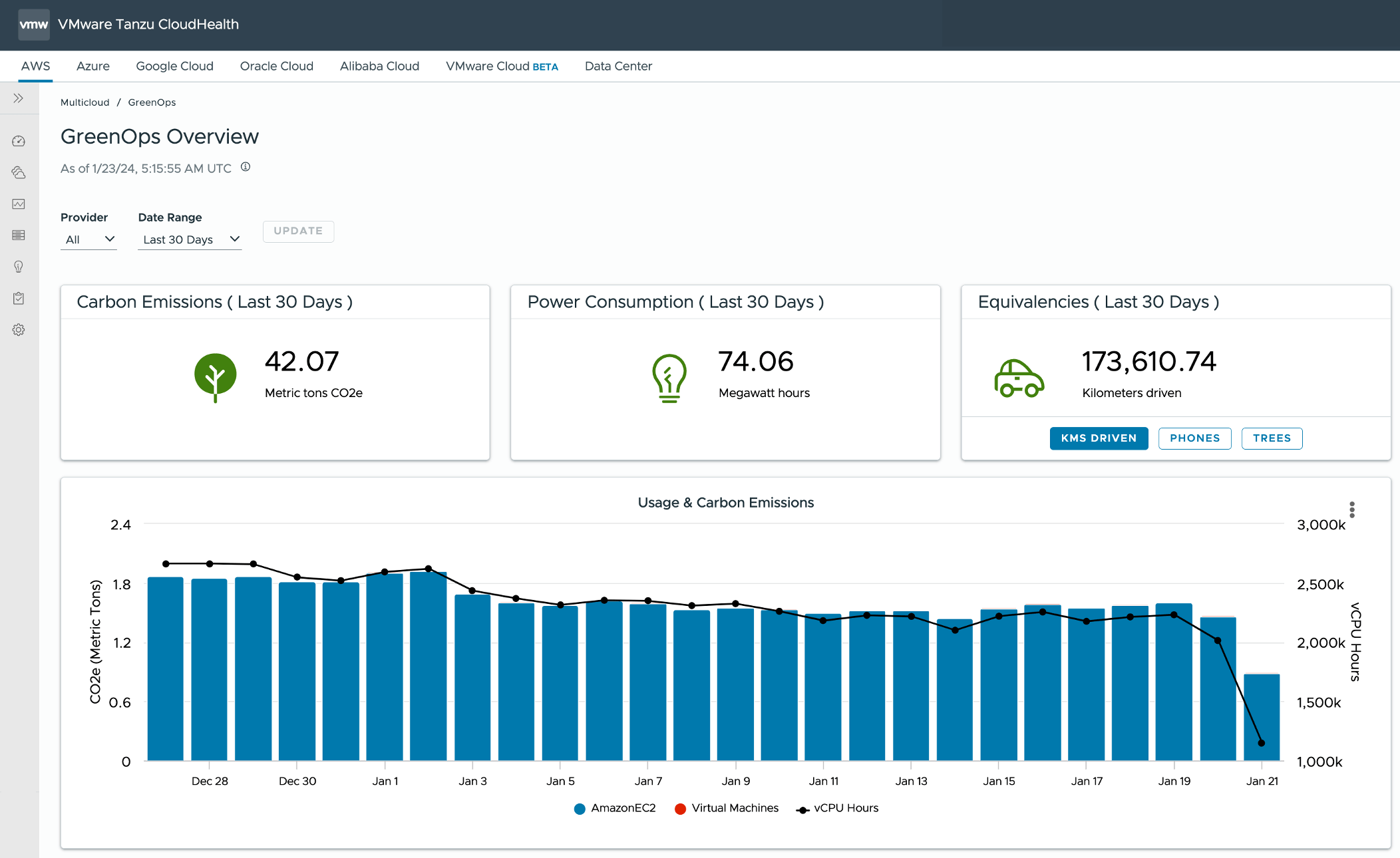Click the green car equivalencies icon
1400x858 pixels.
coord(1019,378)
